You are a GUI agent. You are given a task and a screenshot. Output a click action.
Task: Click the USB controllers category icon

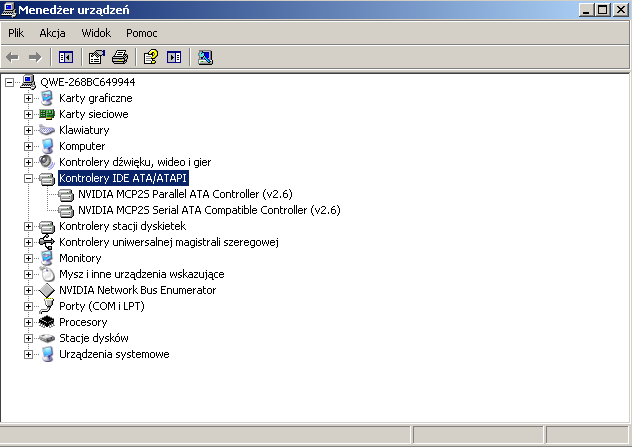point(47,242)
